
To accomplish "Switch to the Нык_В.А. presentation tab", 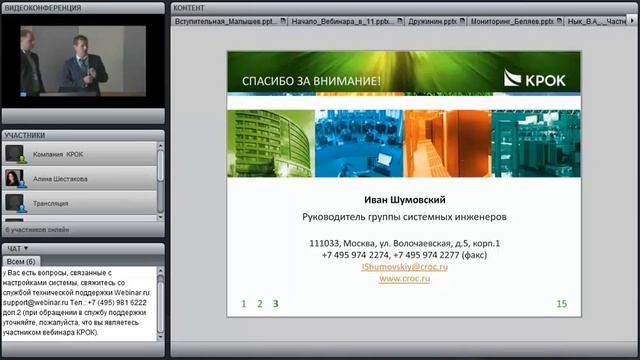I will pyautogui.click(x=596, y=21).
